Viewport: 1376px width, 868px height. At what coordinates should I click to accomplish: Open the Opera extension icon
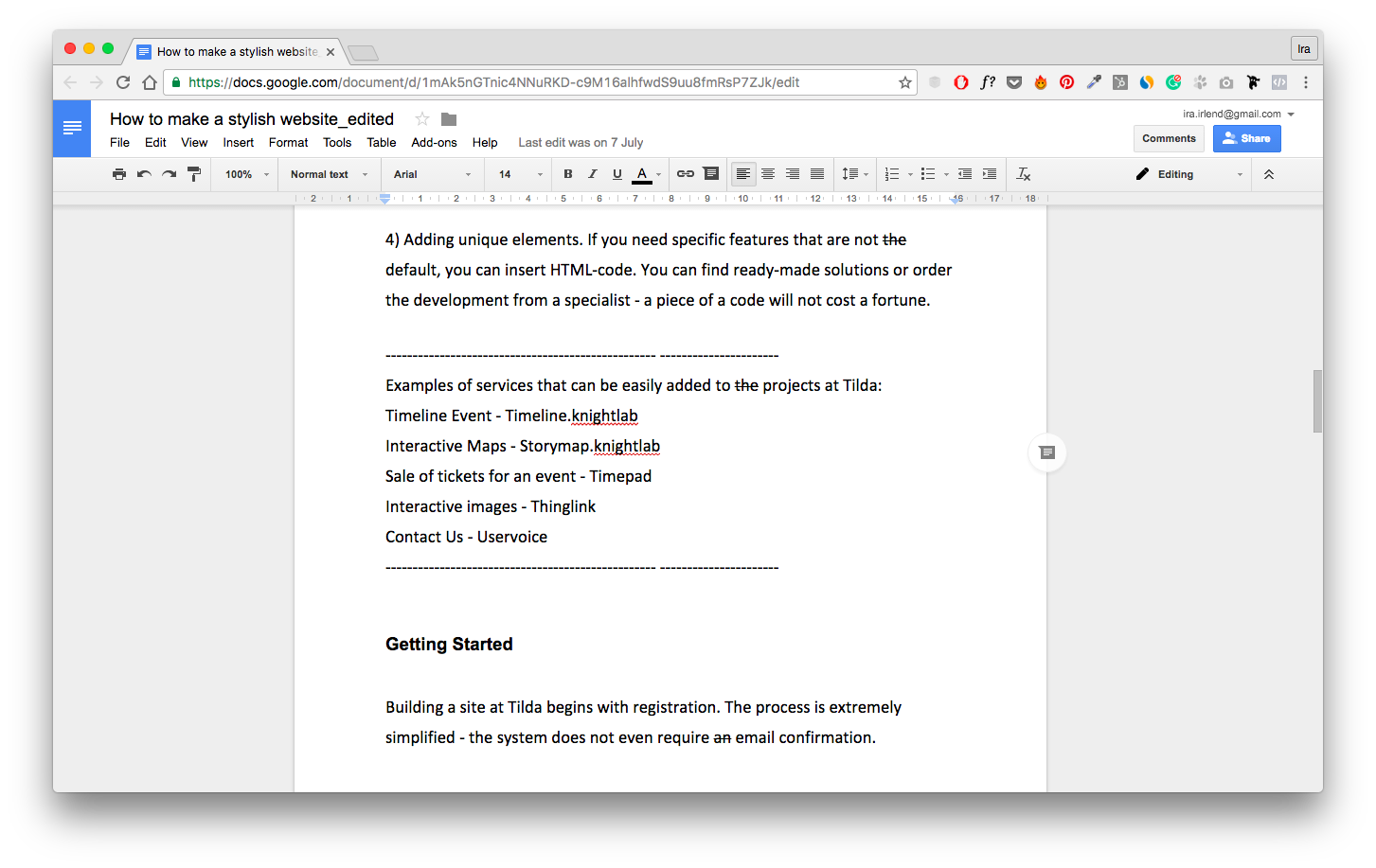pyautogui.click(x=961, y=82)
